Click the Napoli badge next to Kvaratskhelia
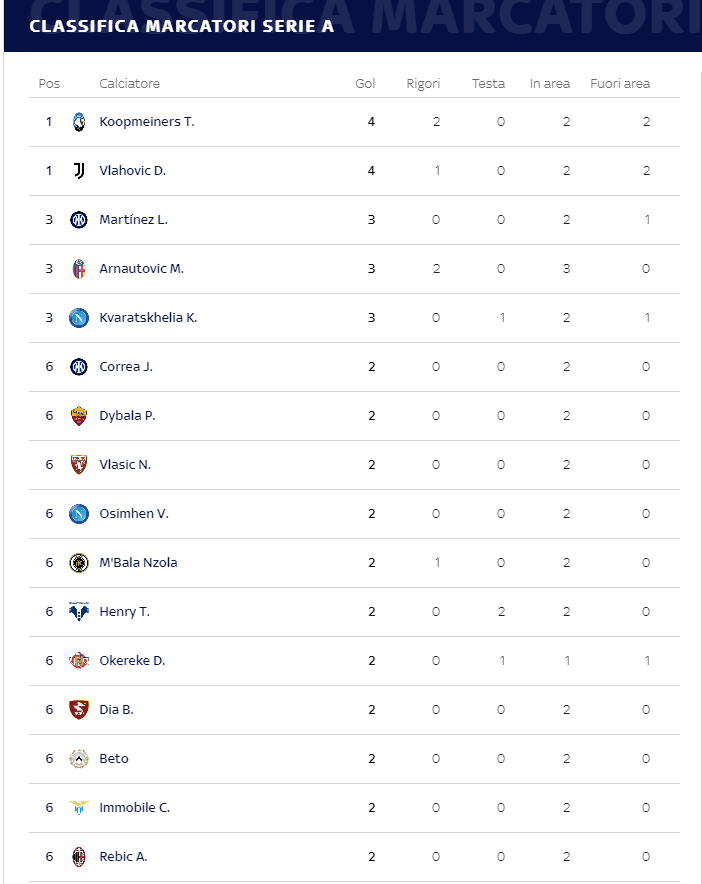 point(79,318)
